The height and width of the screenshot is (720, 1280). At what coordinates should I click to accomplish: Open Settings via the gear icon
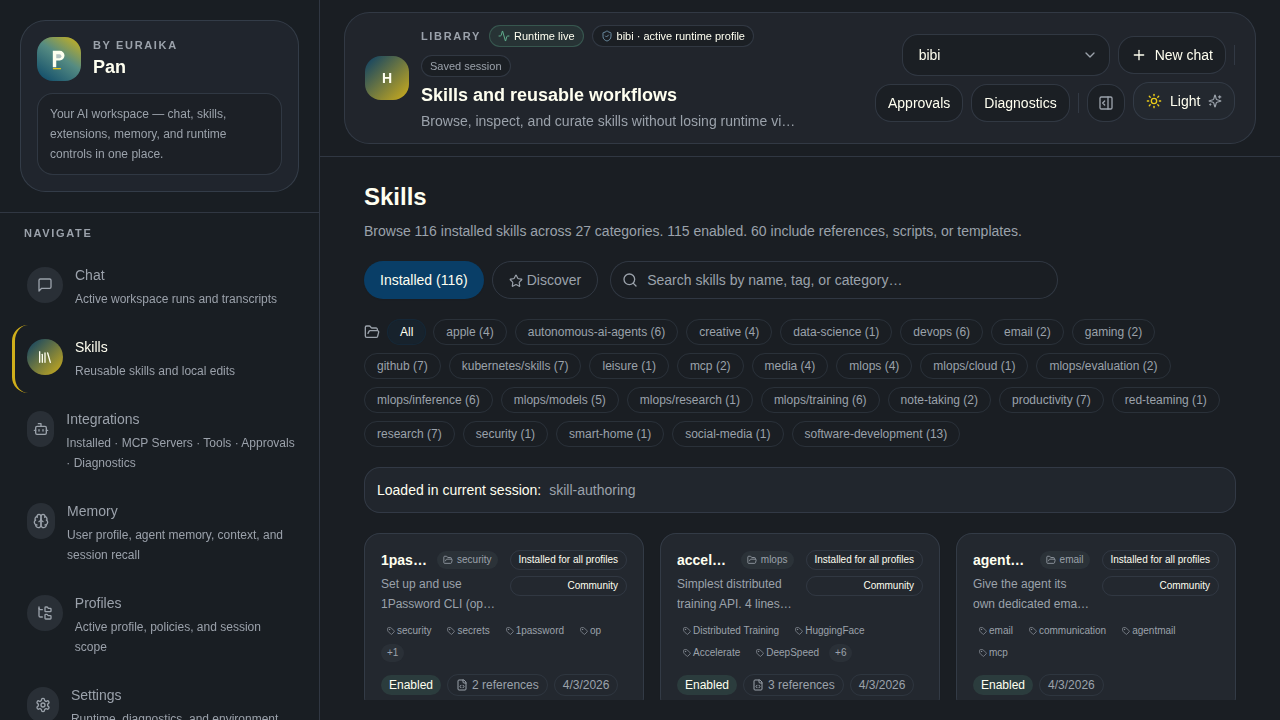42,705
